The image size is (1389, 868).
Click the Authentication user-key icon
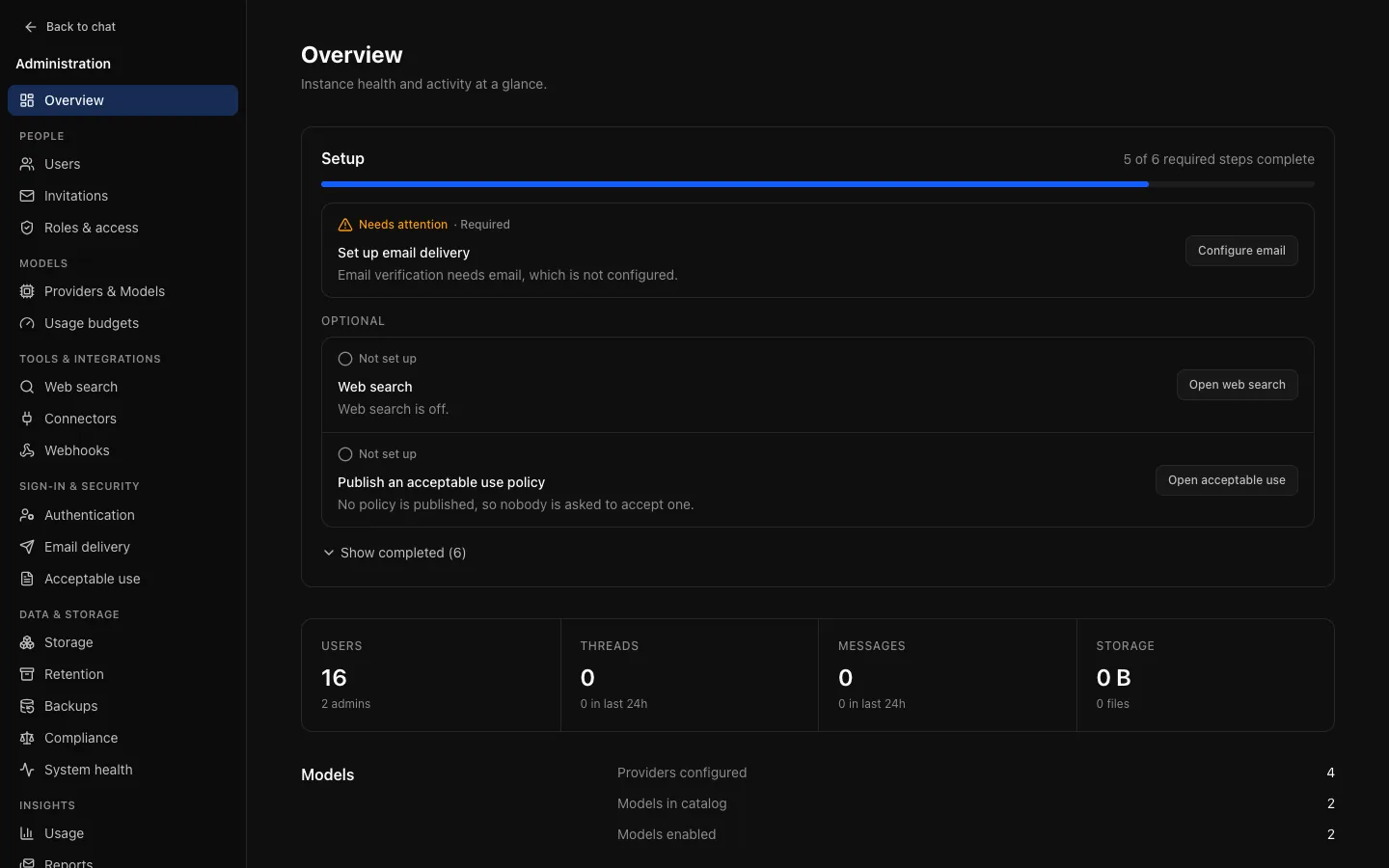(27, 515)
